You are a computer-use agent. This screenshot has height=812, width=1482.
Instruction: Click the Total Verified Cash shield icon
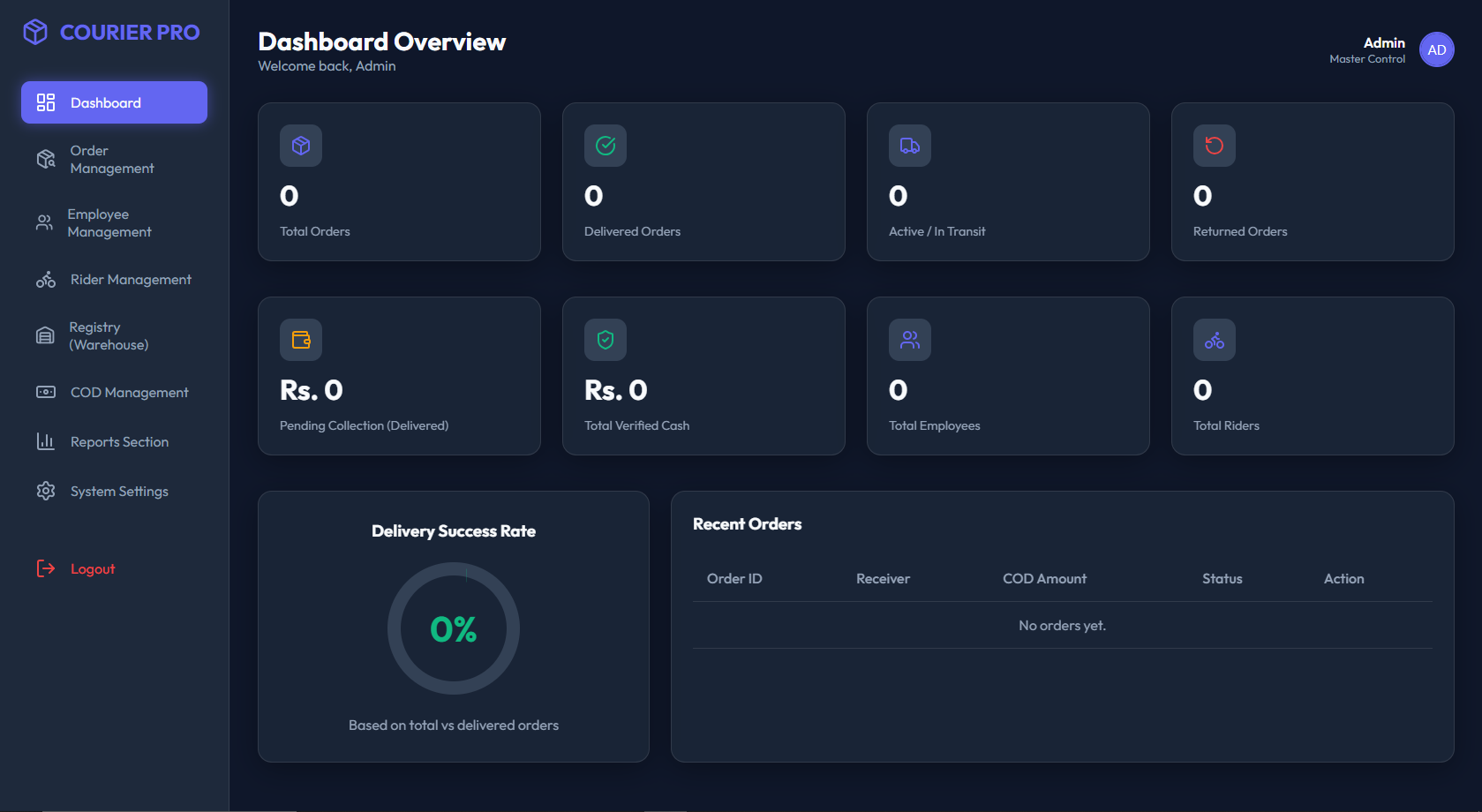tap(606, 340)
